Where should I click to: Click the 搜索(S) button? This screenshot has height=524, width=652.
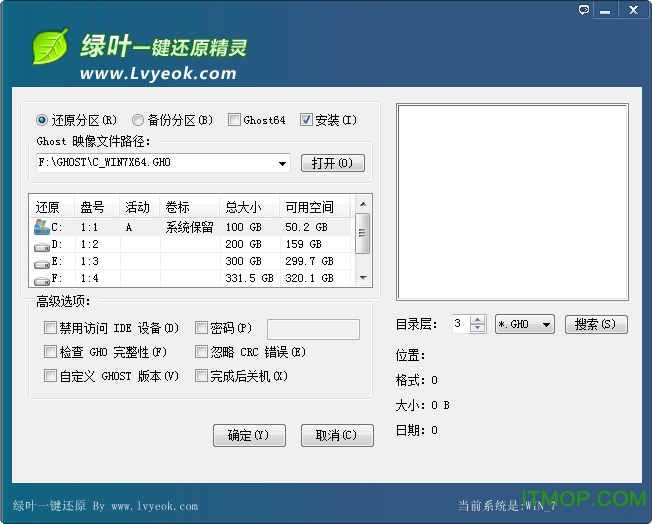tap(596, 324)
